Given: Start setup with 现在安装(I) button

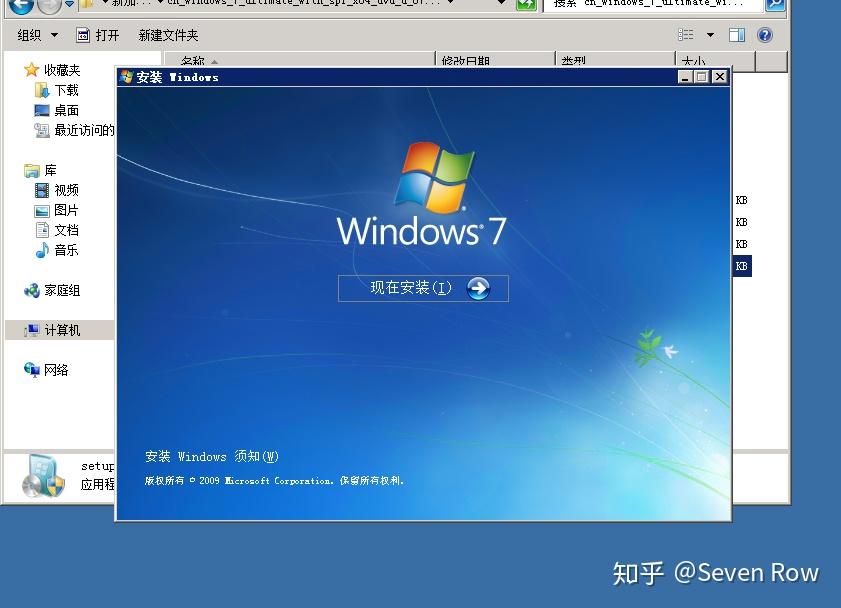Looking at the screenshot, I should click(423, 288).
